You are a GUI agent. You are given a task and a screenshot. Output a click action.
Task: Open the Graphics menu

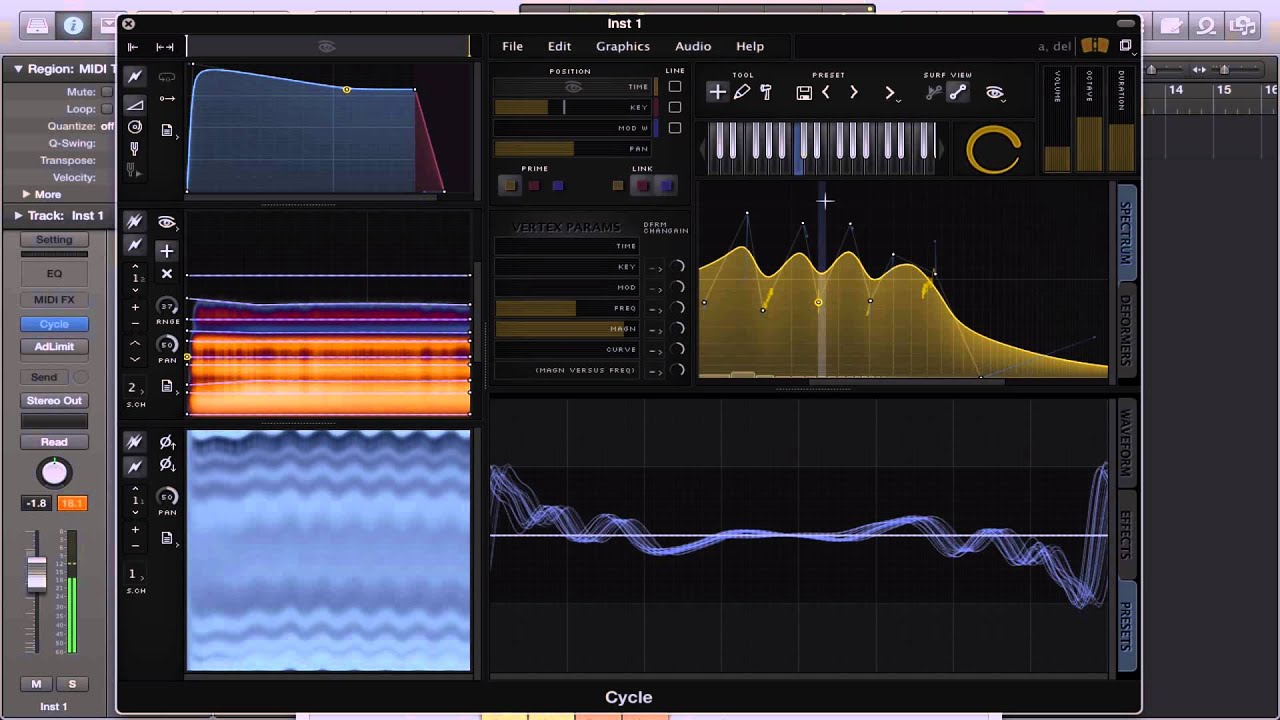pyautogui.click(x=623, y=46)
